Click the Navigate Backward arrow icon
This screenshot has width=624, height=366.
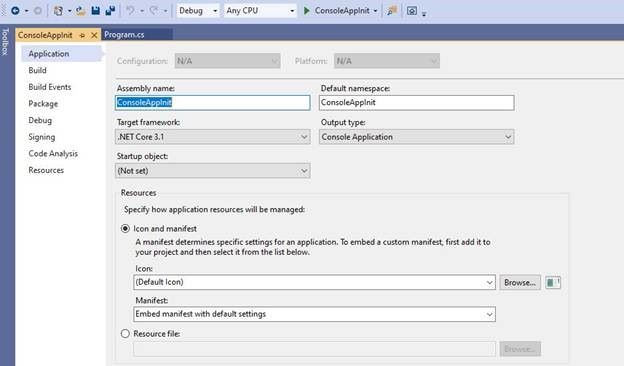click(x=16, y=11)
